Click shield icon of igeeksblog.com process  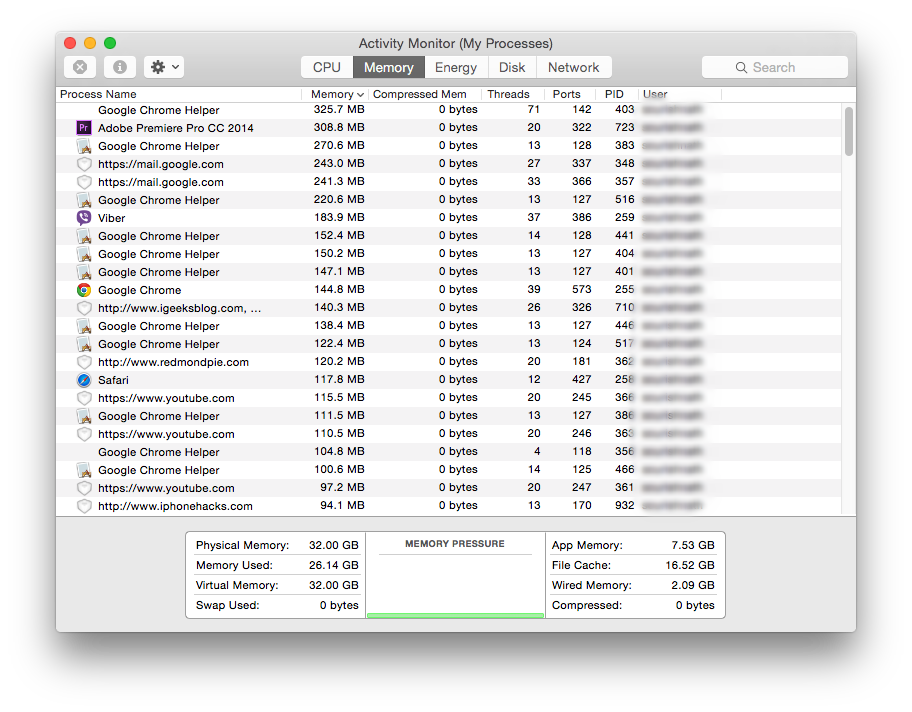click(84, 308)
